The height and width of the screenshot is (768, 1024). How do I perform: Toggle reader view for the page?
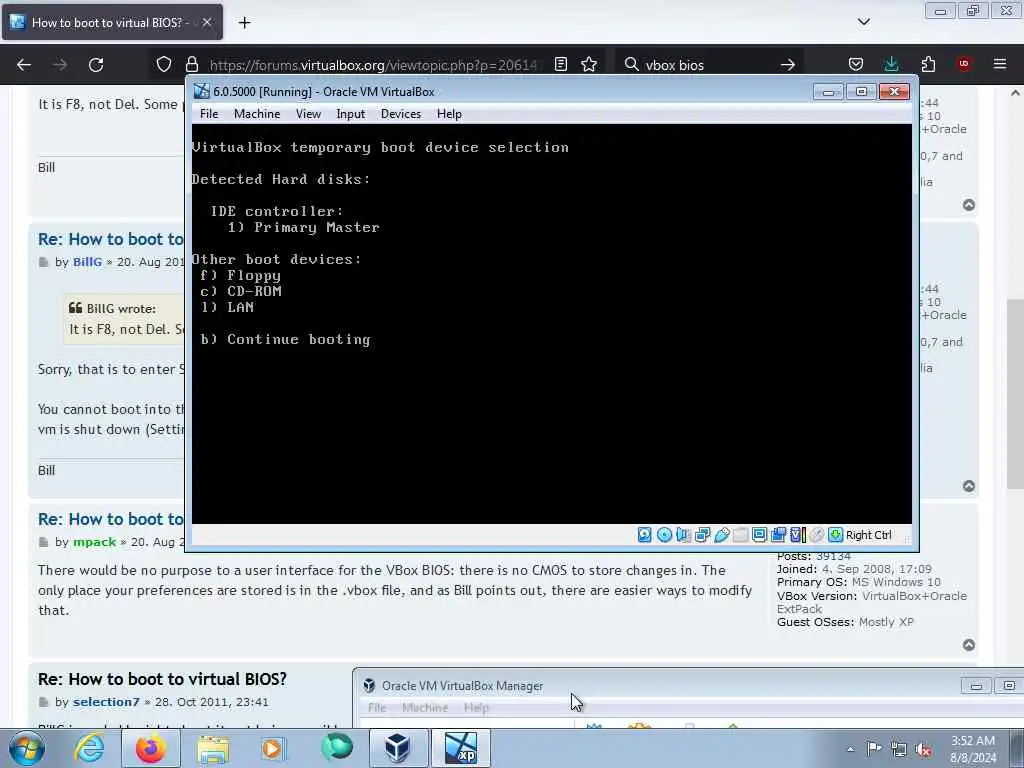[561, 64]
